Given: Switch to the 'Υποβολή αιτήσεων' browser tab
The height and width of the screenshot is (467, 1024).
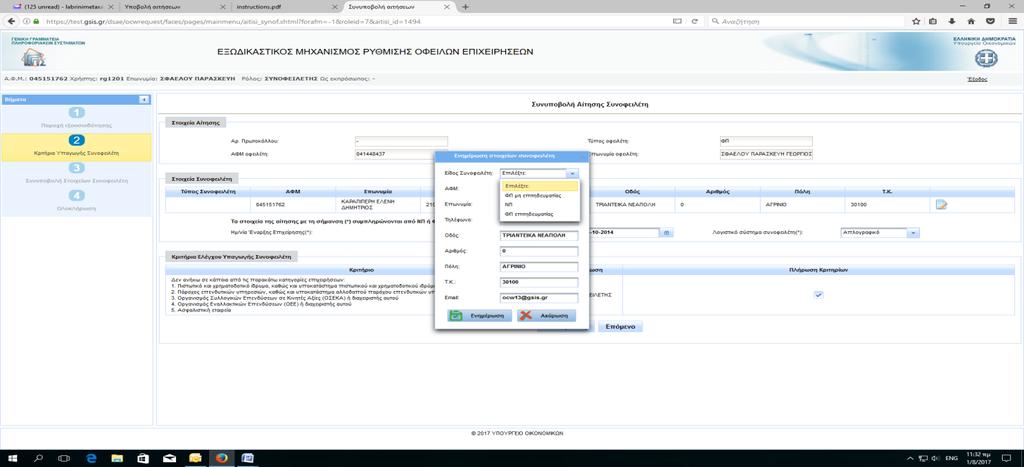Looking at the screenshot, I should tap(171, 6).
